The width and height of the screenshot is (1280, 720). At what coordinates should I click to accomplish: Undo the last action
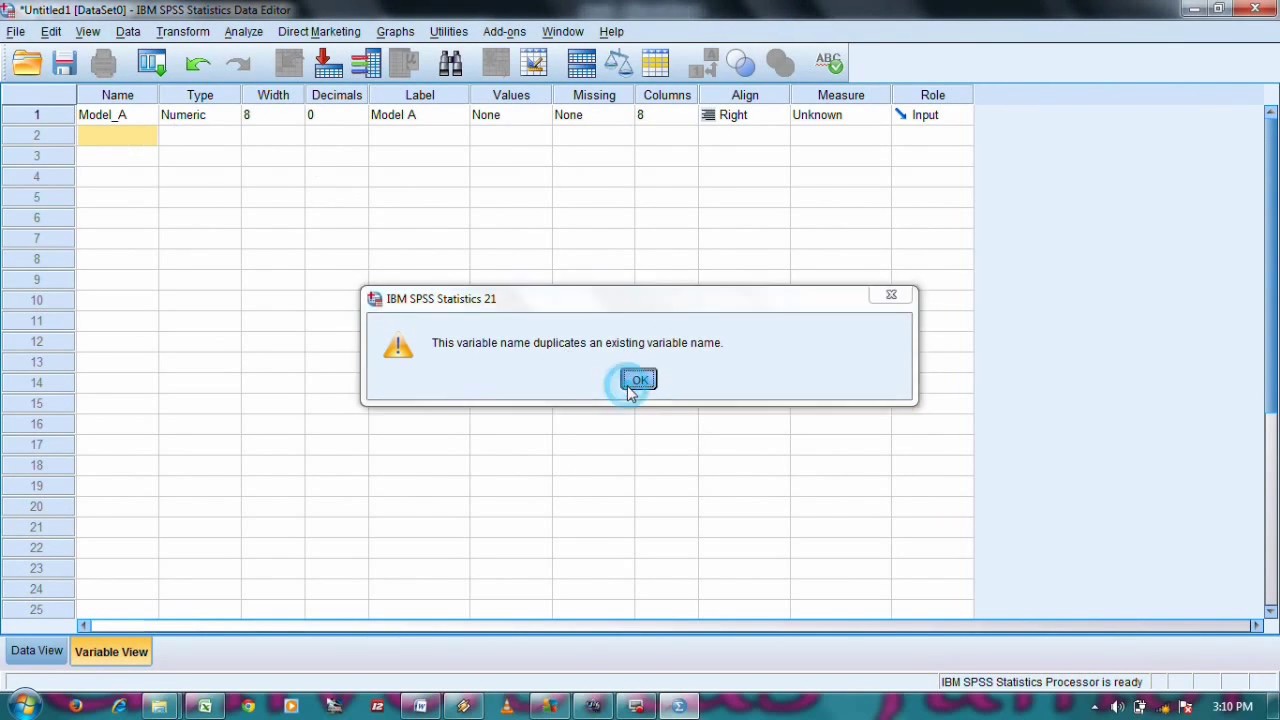tap(198, 64)
